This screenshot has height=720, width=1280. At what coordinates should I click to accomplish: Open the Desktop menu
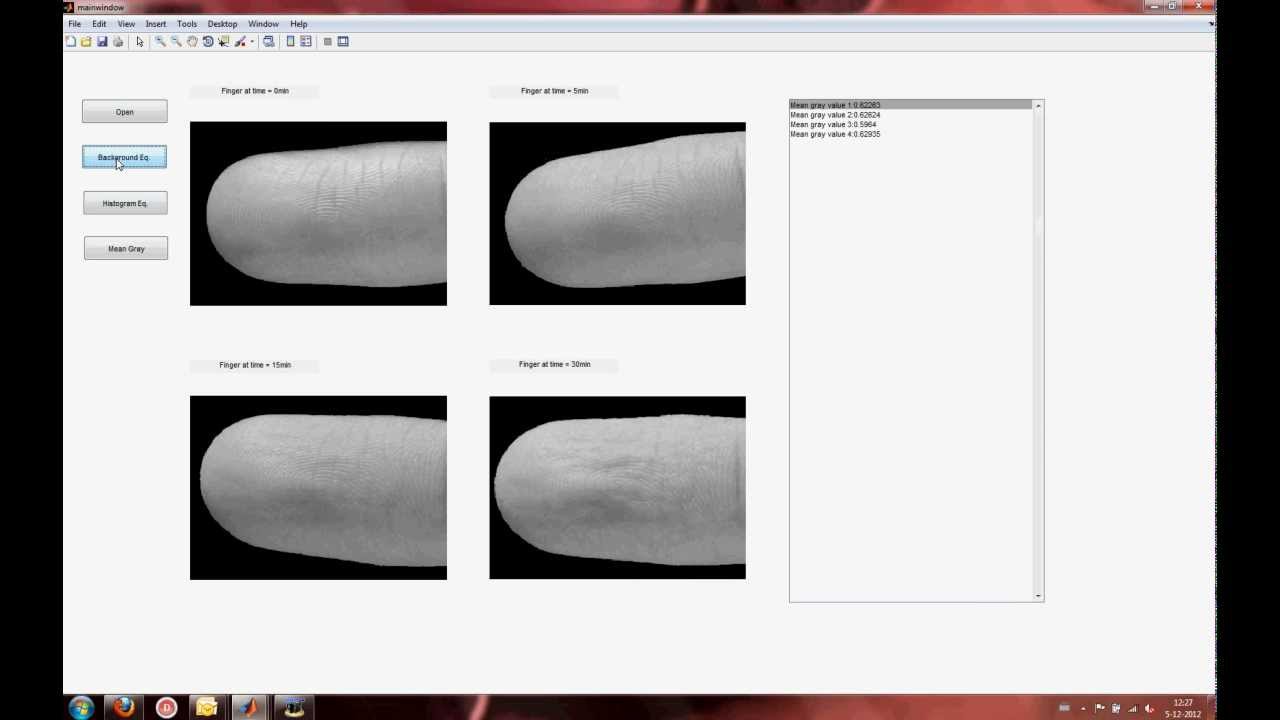click(222, 24)
